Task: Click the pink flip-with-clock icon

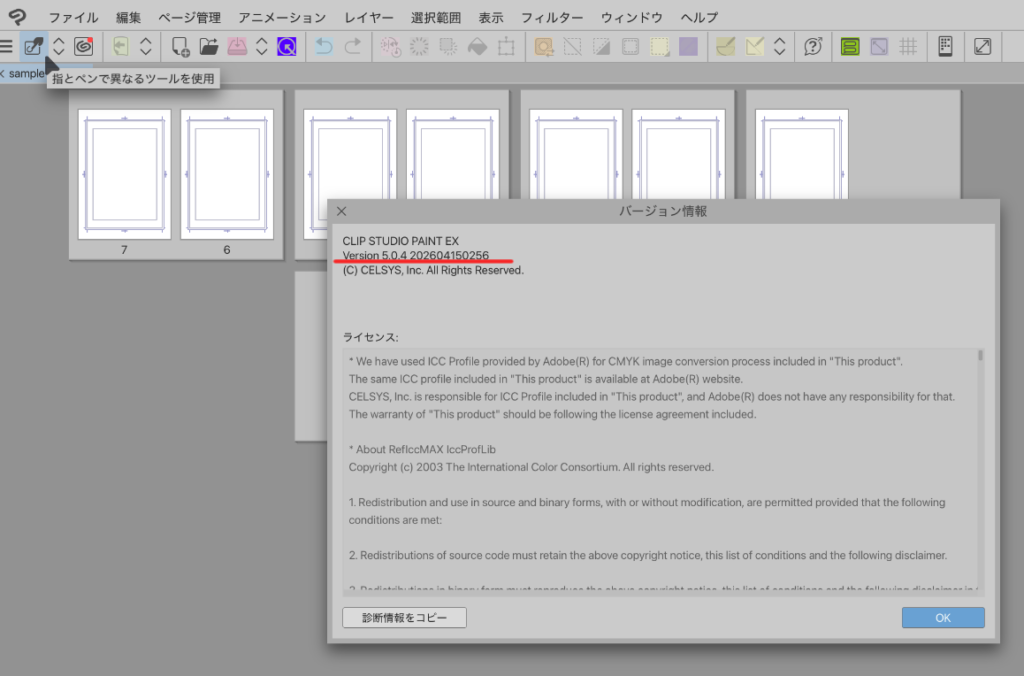Action: (391, 46)
